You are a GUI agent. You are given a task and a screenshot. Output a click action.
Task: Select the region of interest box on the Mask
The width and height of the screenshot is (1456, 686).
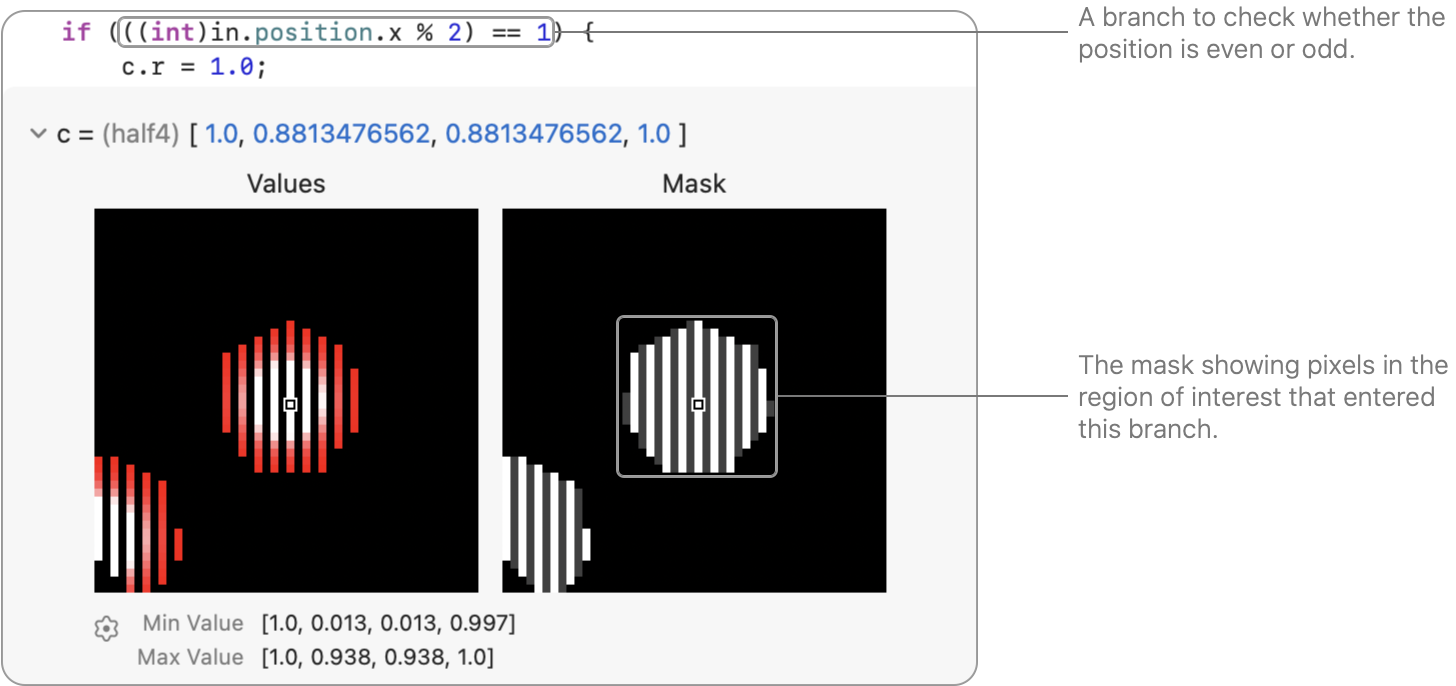point(696,396)
